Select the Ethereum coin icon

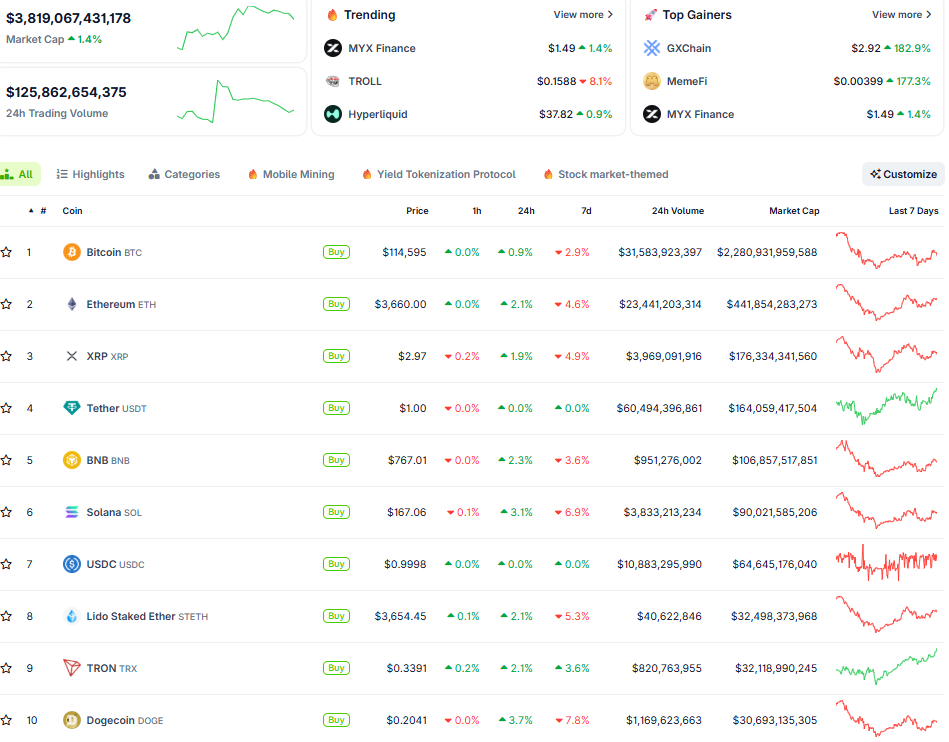click(71, 304)
